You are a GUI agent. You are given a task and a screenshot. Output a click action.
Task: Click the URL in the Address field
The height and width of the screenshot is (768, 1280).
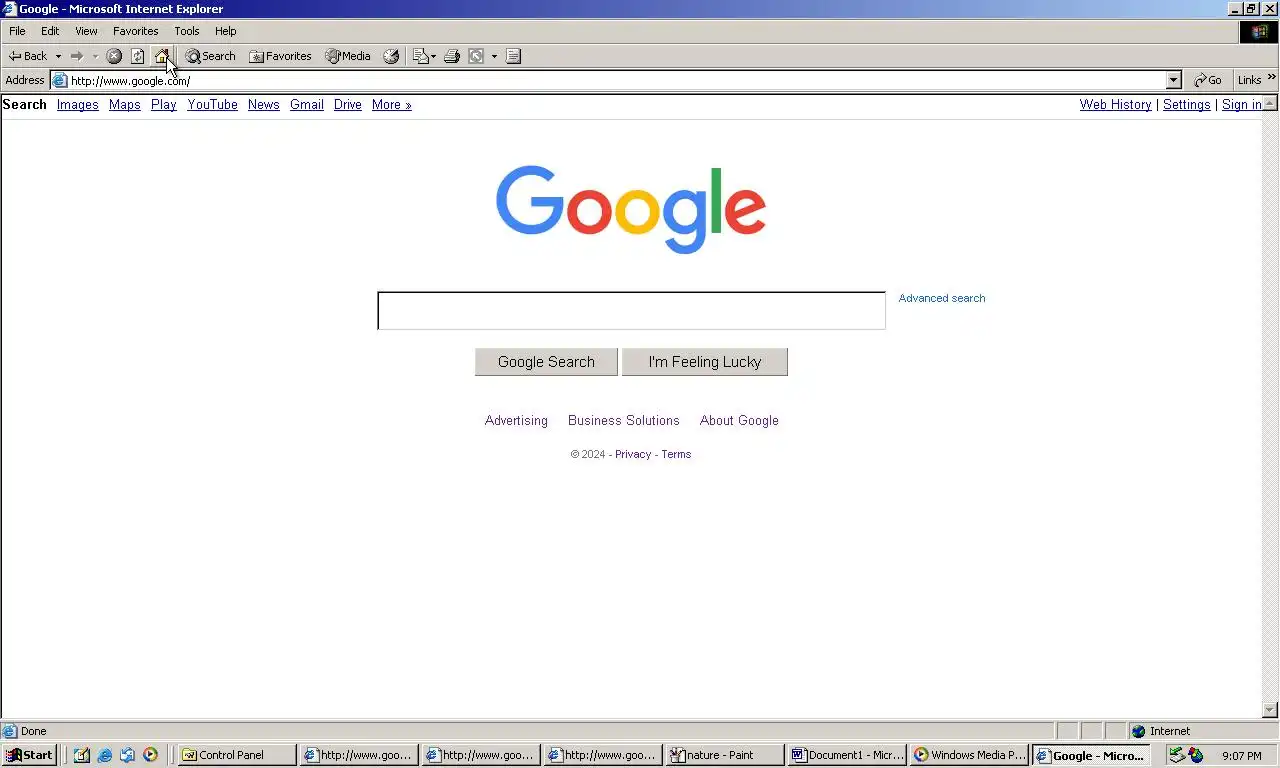[130, 81]
